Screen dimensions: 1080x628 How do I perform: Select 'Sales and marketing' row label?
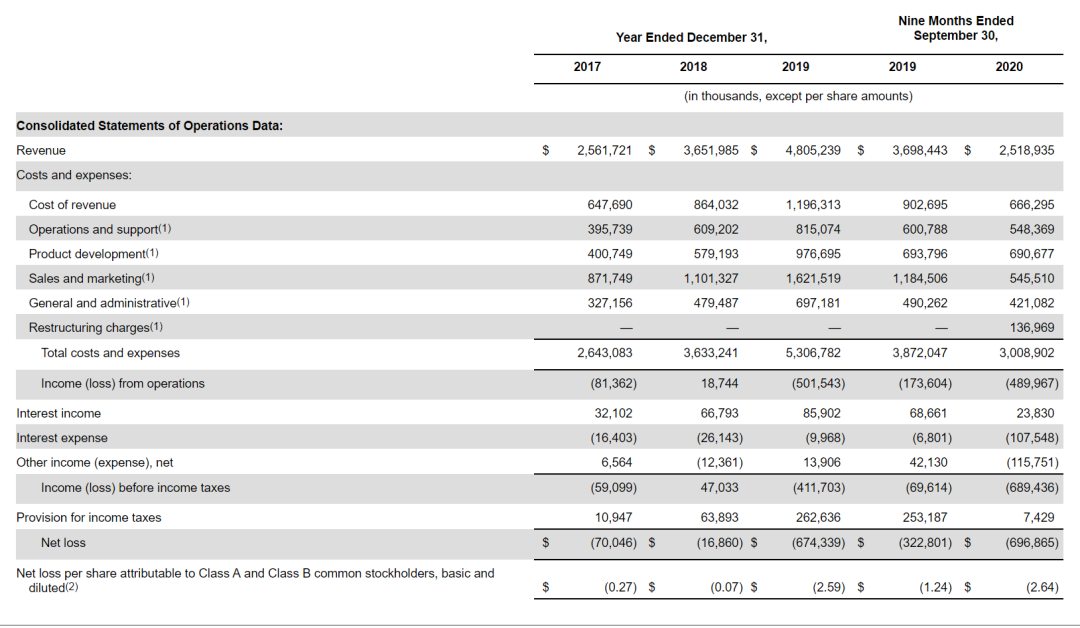pos(92,278)
